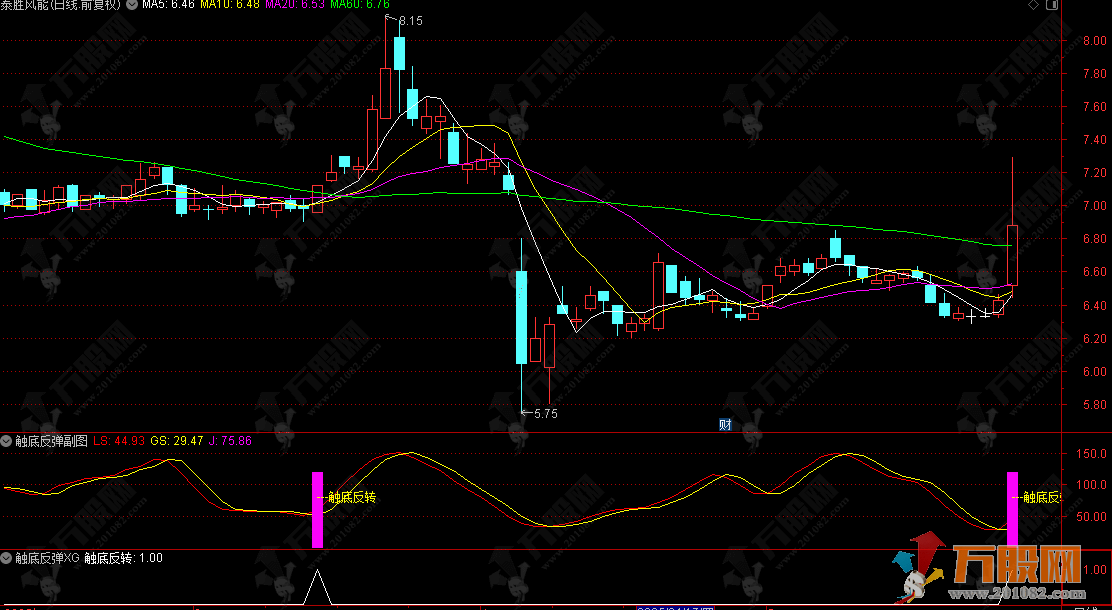
Task: Click the panel layout icon at top right
Action: click(x=1052, y=5)
